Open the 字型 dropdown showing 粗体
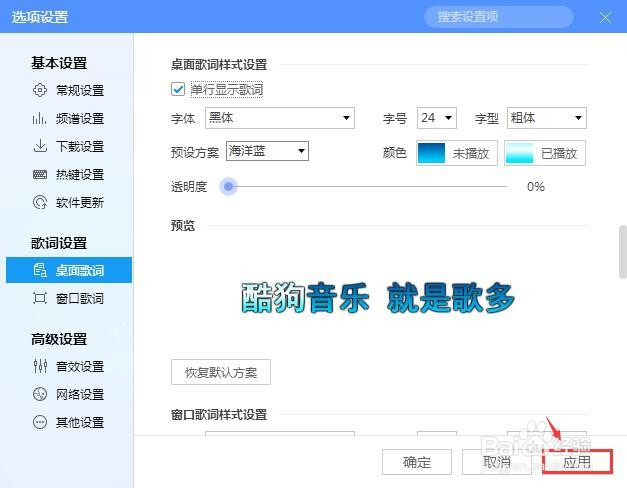627x488 pixels. pyautogui.click(x=547, y=118)
